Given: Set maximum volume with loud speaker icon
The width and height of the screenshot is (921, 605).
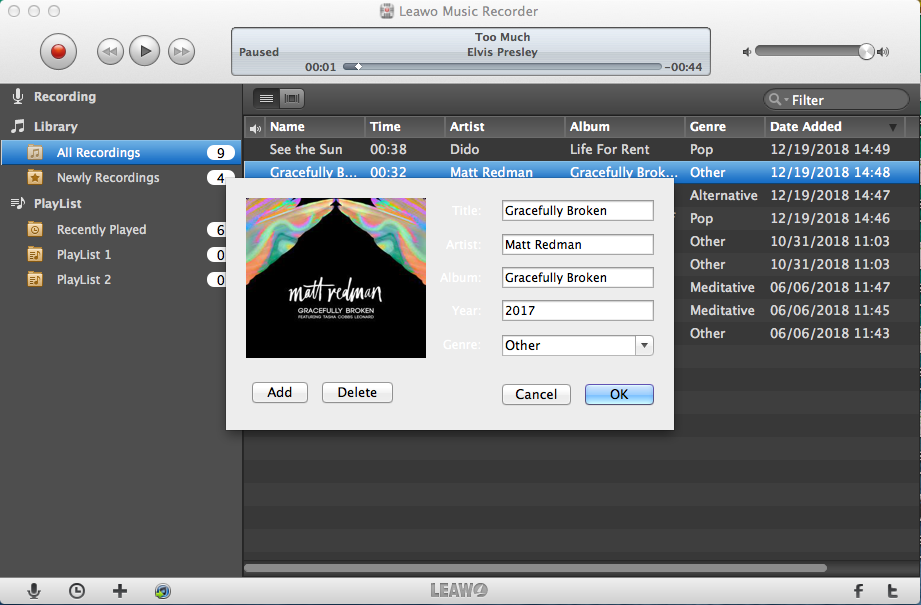Looking at the screenshot, I should click(x=883, y=52).
